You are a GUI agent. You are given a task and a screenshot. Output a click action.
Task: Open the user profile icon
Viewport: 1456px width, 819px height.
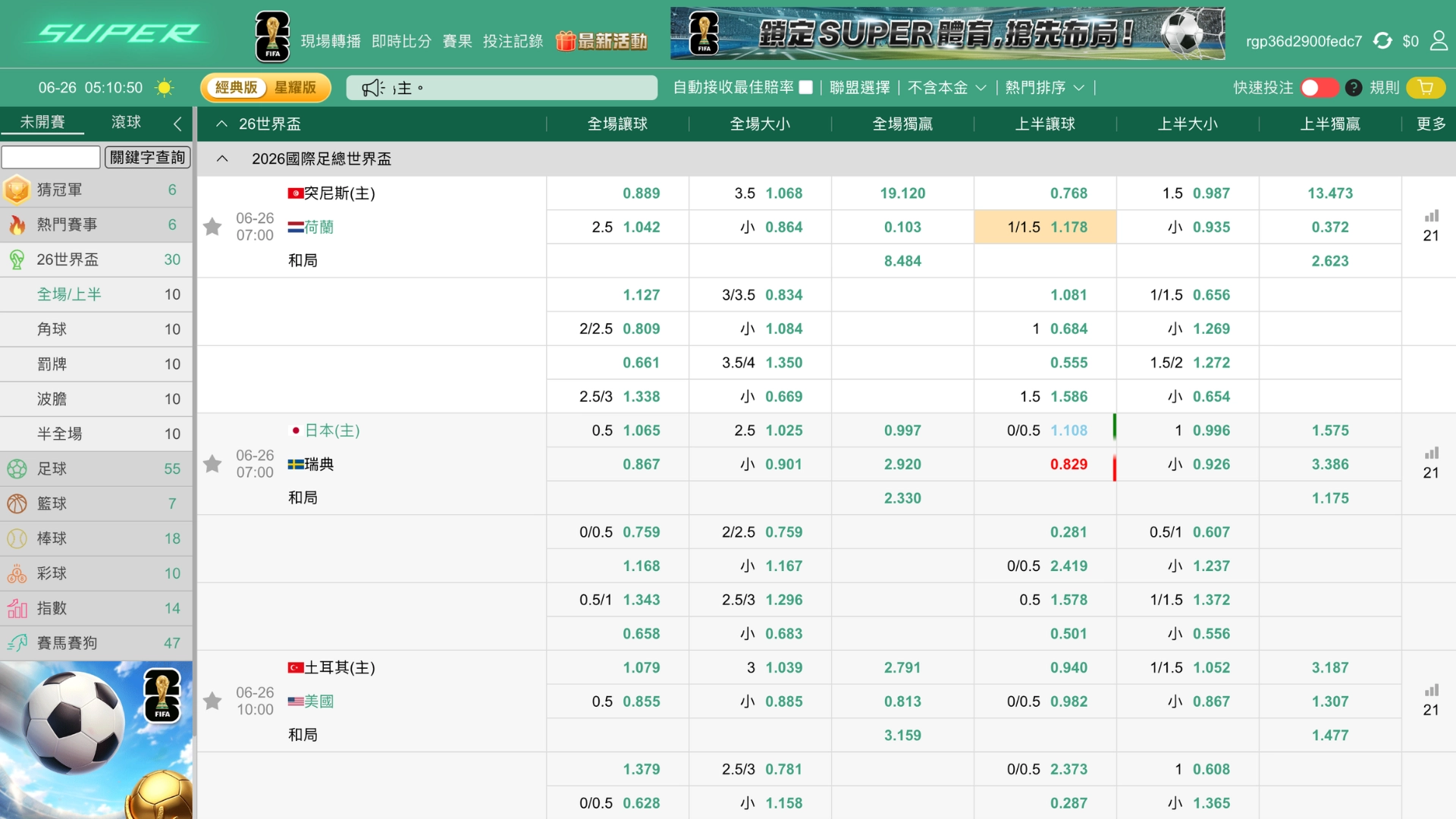pos(1439,41)
